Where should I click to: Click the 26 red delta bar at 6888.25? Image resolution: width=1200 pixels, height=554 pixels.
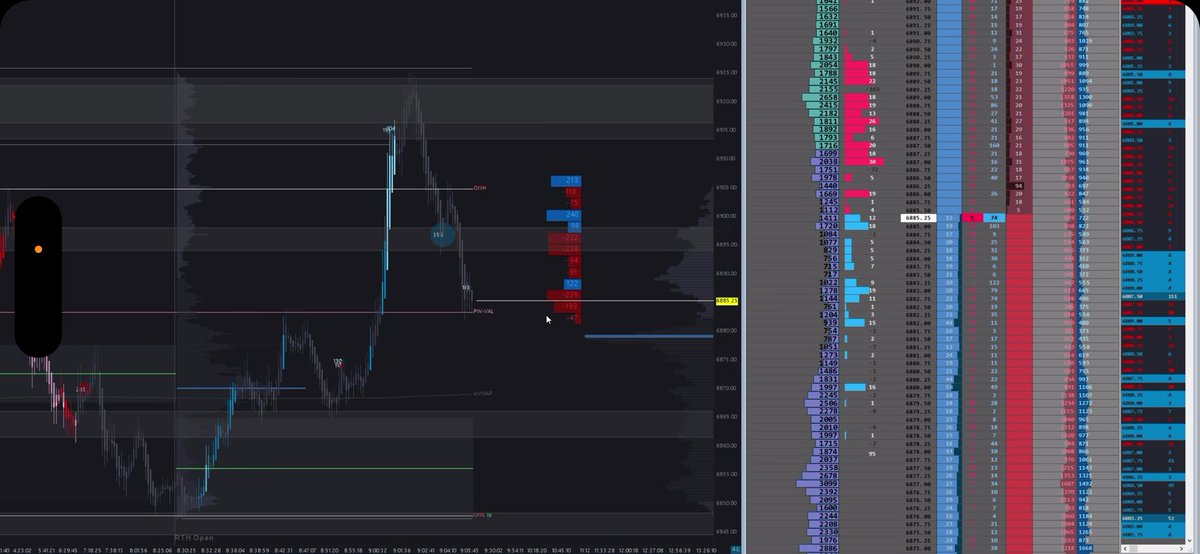pyautogui.click(x=861, y=121)
